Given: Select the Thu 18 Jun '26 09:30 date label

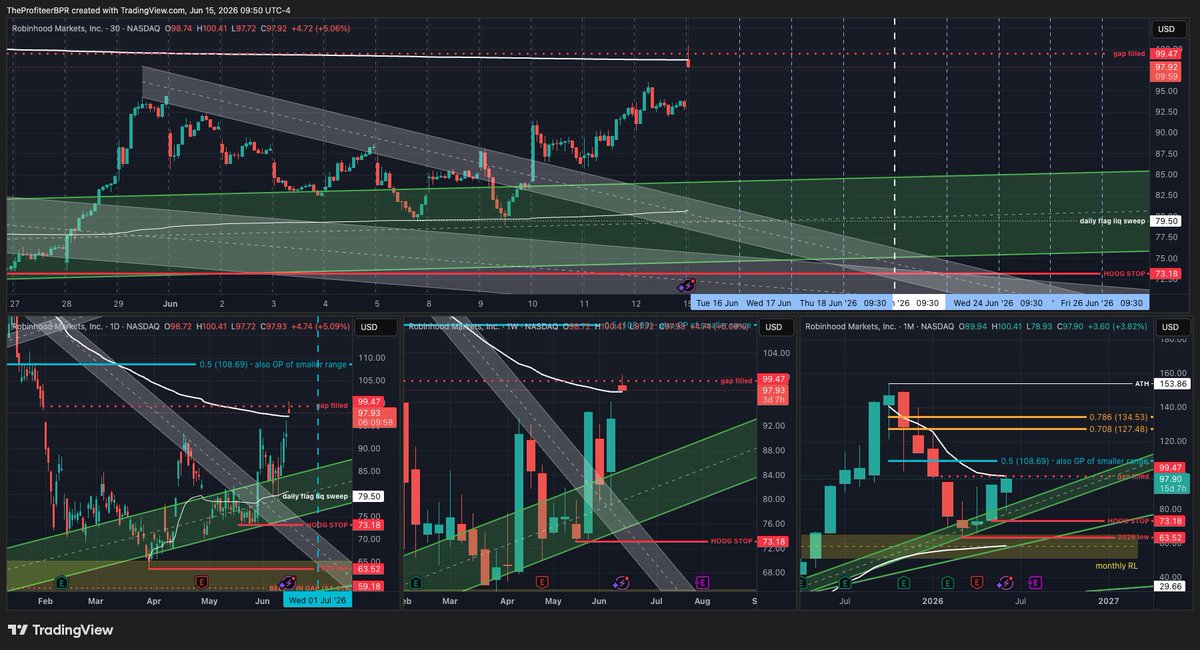Looking at the screenshot, I should 842,302.
